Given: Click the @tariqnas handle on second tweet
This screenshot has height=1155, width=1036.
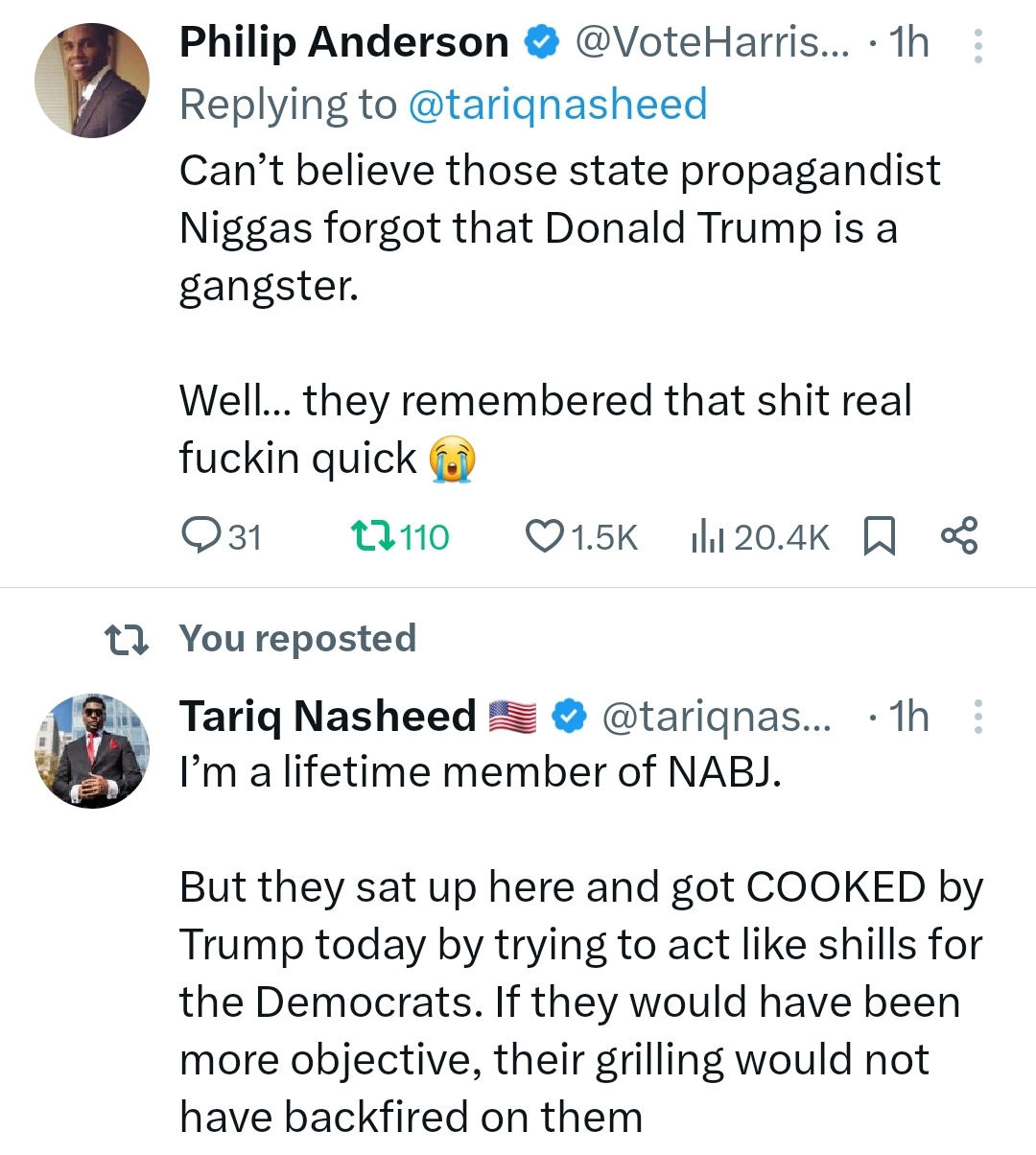Looking at the screenshot, I should pos(717,717).
